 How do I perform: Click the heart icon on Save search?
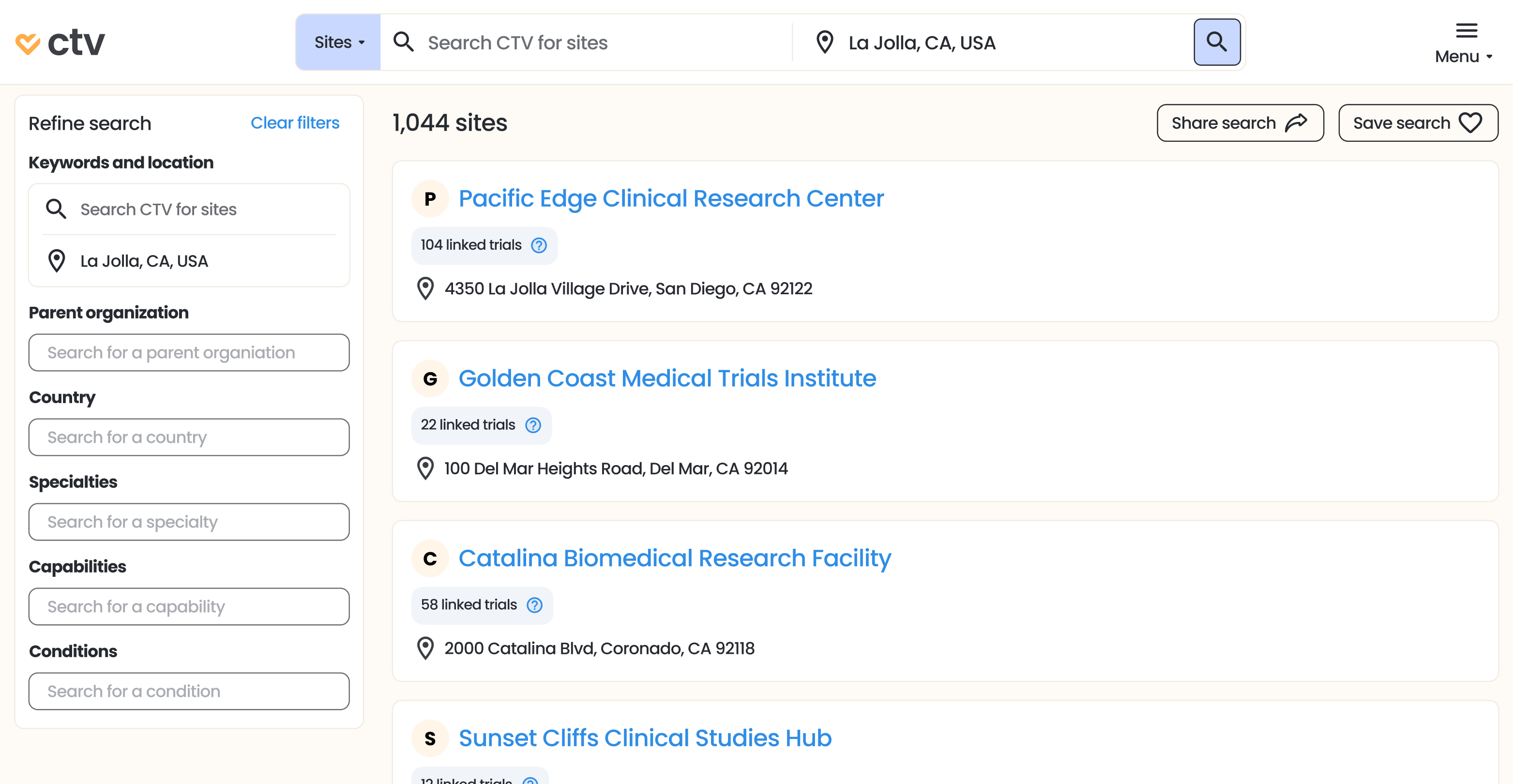1470,123
